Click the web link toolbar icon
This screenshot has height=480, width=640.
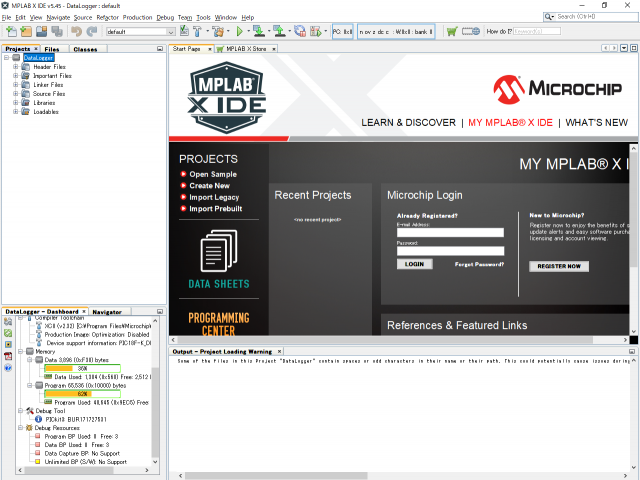tap(471, 31)
